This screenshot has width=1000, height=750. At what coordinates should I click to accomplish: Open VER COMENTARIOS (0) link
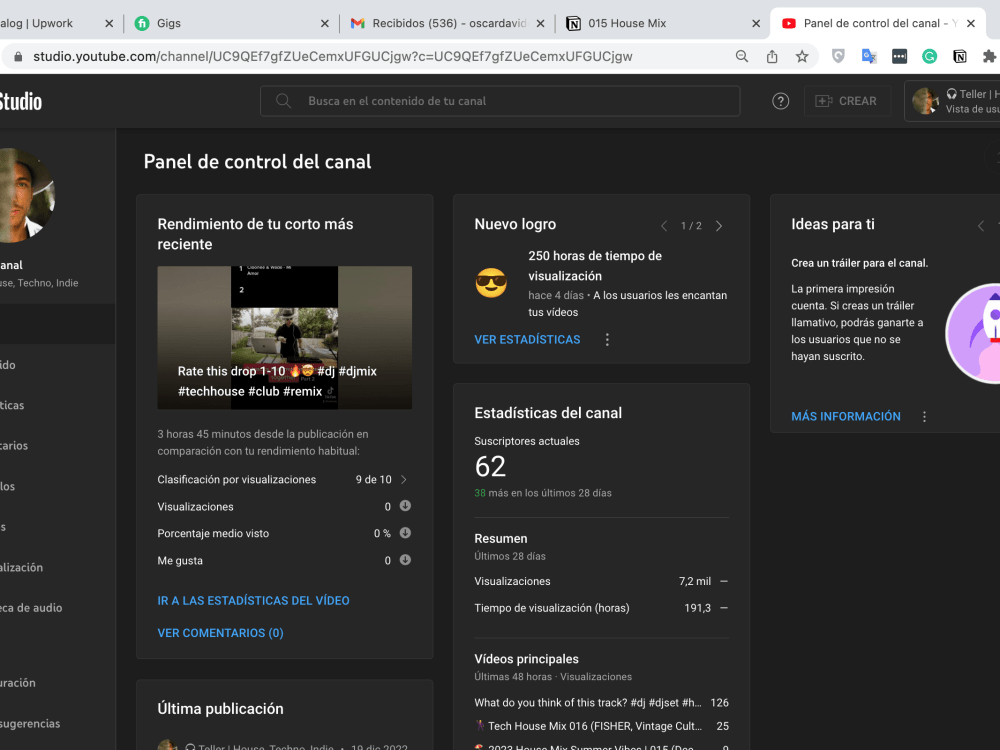pos(220,633)
